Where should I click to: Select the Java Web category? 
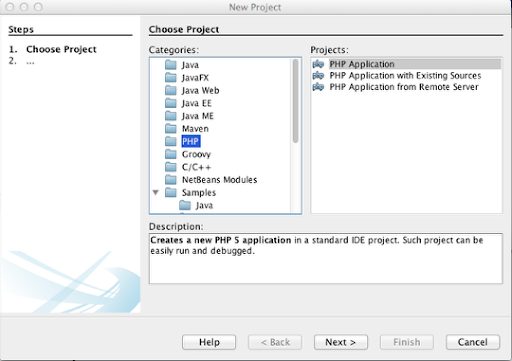[200, 90]
